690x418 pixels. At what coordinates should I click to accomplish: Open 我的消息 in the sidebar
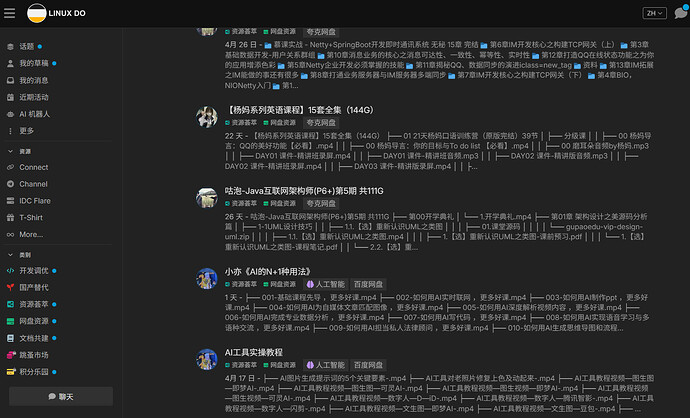tap(34, 81)
